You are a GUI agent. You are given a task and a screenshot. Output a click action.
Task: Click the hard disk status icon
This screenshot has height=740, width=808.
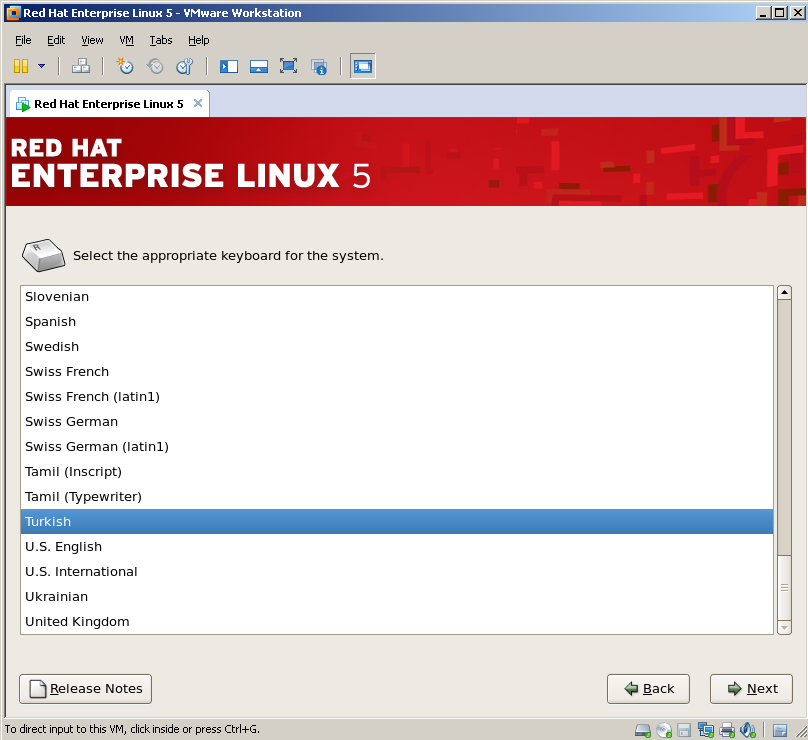(643, 730)
